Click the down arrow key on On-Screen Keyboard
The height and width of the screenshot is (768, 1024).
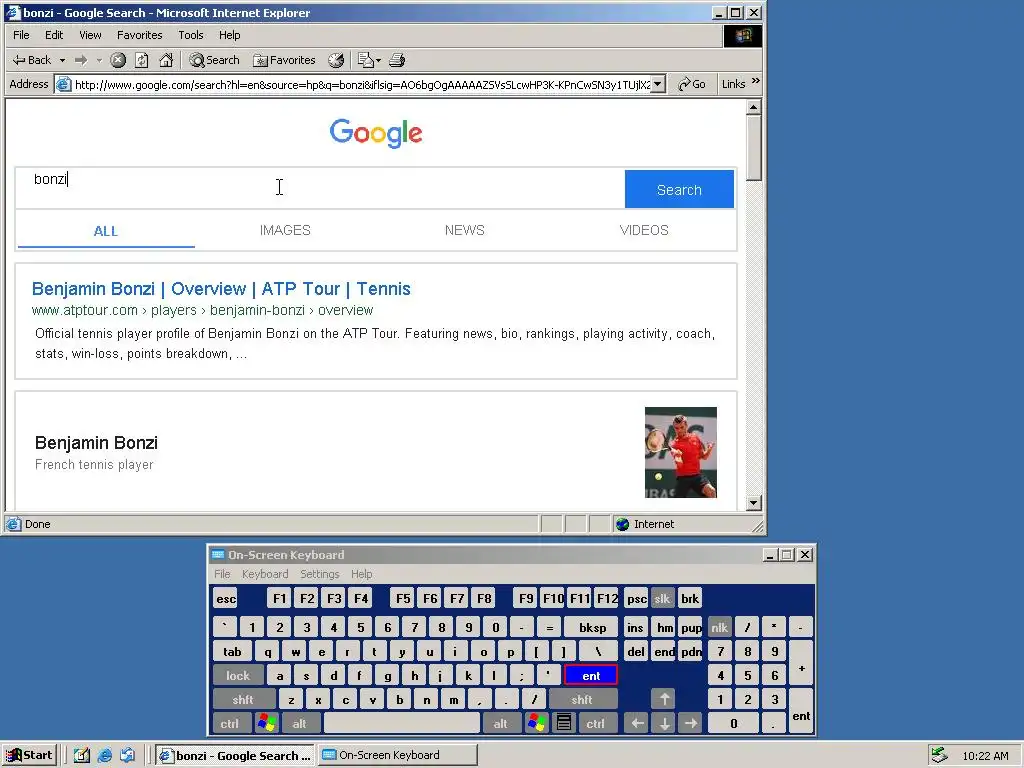point(664,723)
